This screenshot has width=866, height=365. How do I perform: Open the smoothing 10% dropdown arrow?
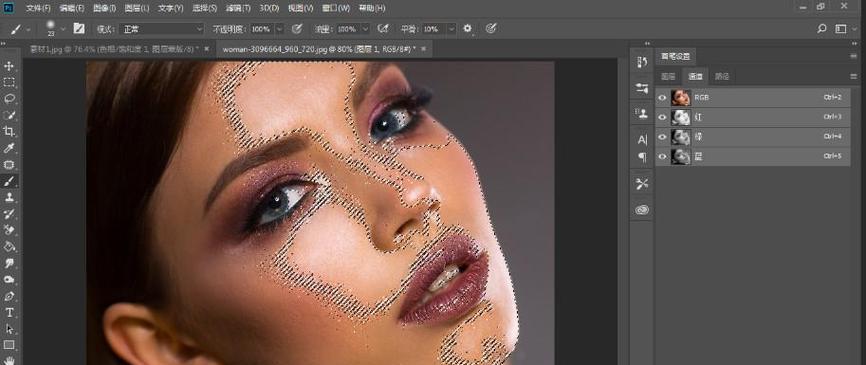coord(451,29)
